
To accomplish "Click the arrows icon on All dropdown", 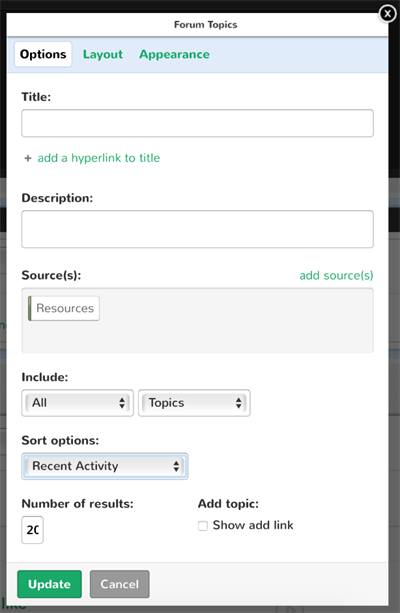I will (122, 403).
